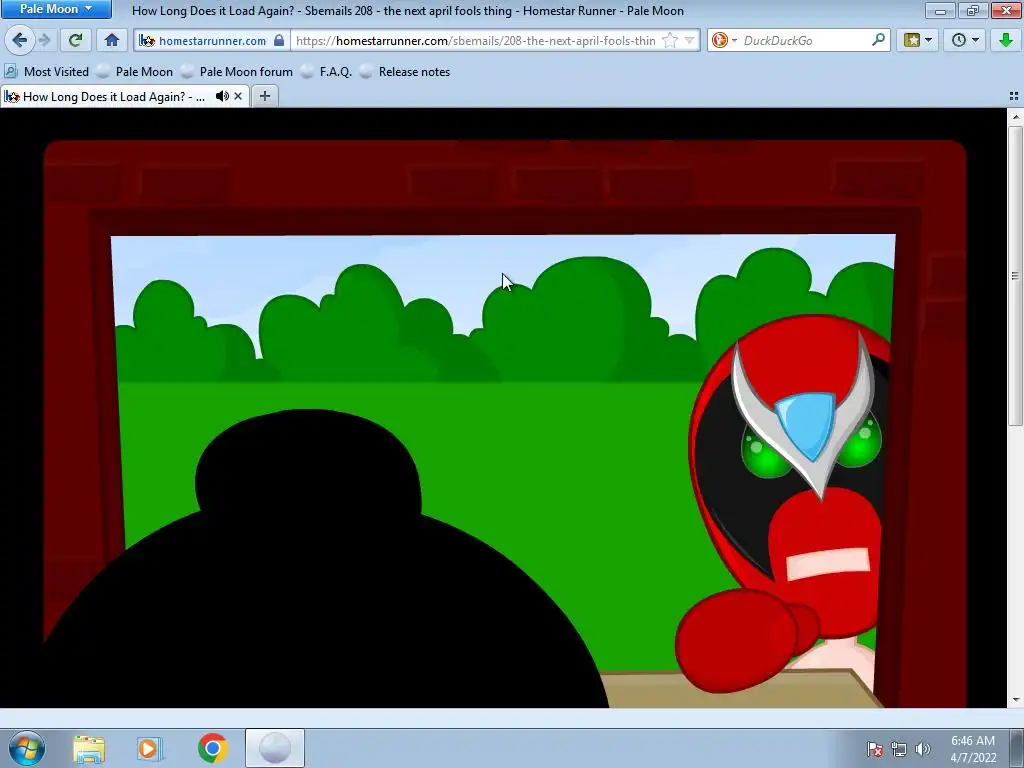The width and height of the screenshot is (1024, 768).
Task: Minimize the Pale Moon window
Action: tap(940, 10)
